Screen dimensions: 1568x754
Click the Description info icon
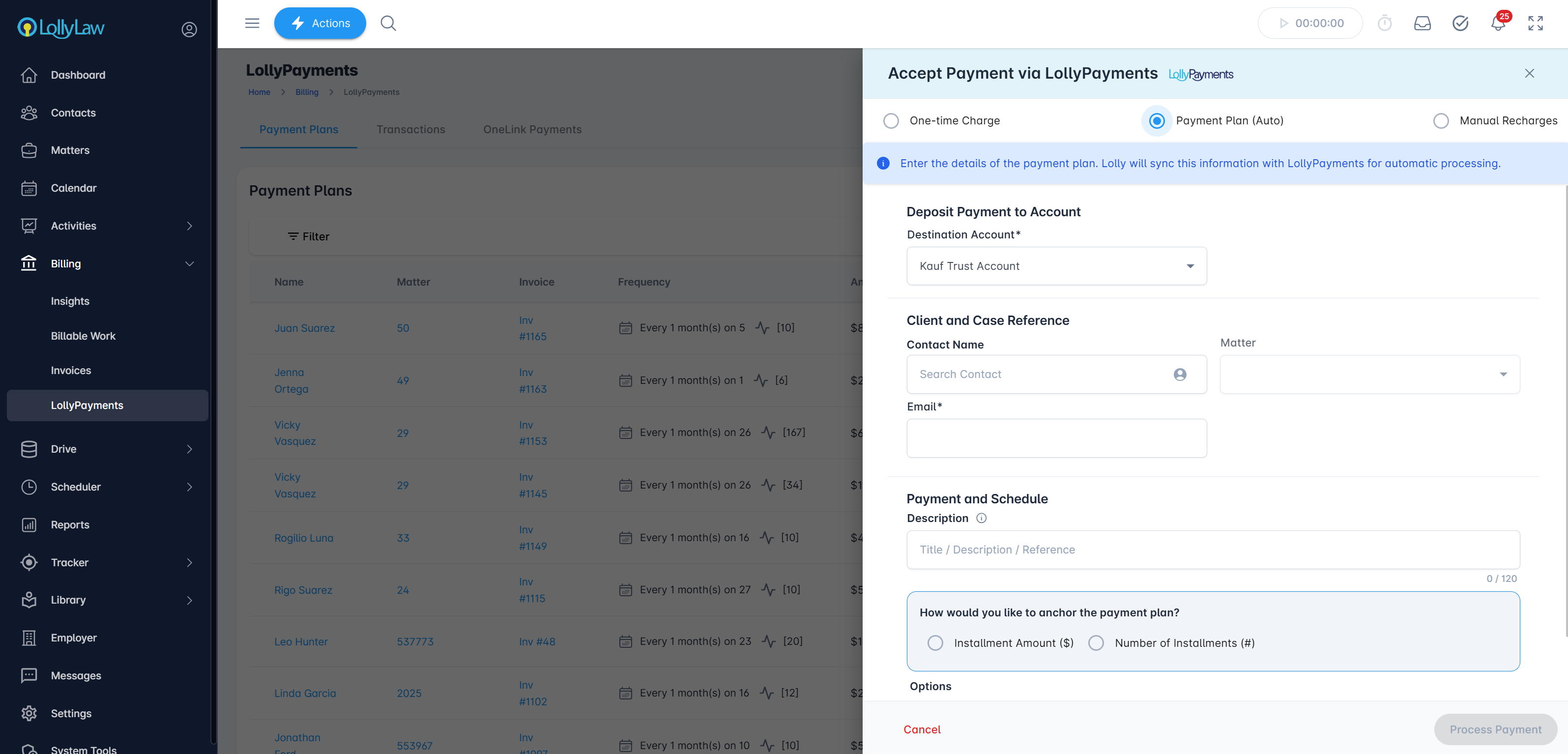coord(981,518)
